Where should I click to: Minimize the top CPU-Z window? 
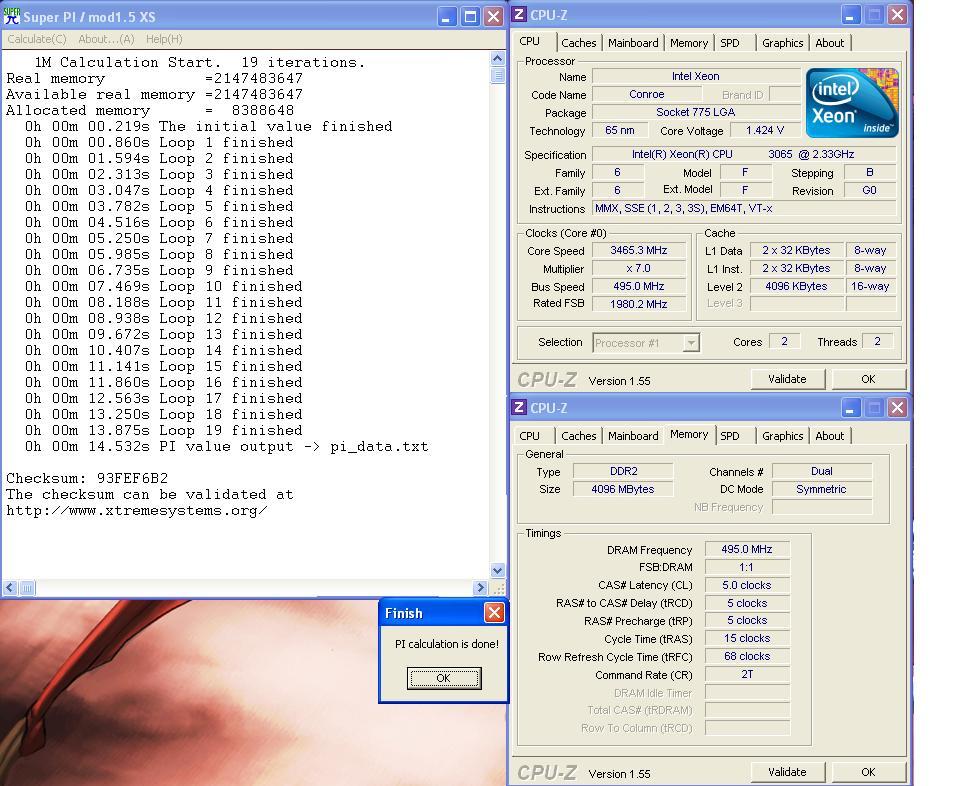tap(850, 15)
